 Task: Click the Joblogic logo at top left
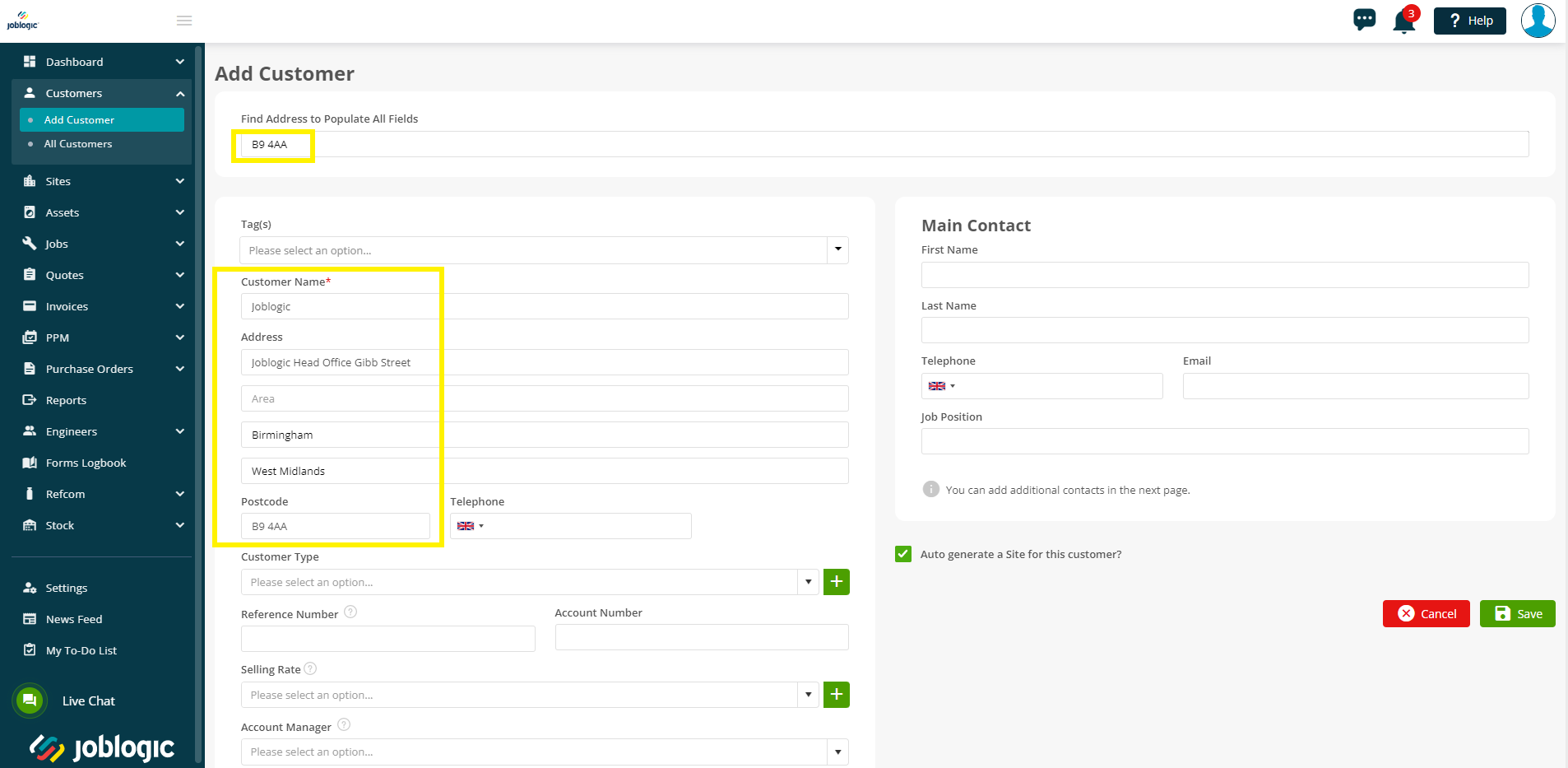pos(22,21)
